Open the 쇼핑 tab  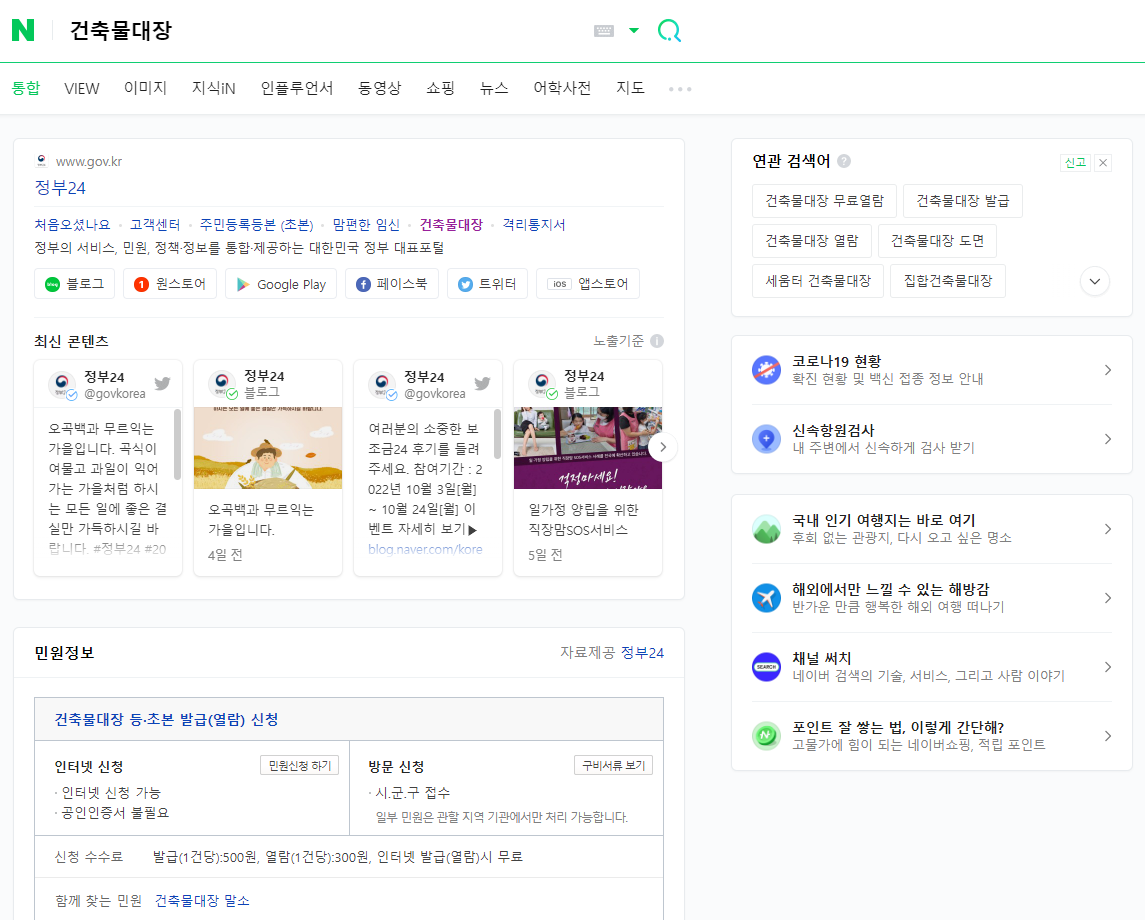point(440,88)
